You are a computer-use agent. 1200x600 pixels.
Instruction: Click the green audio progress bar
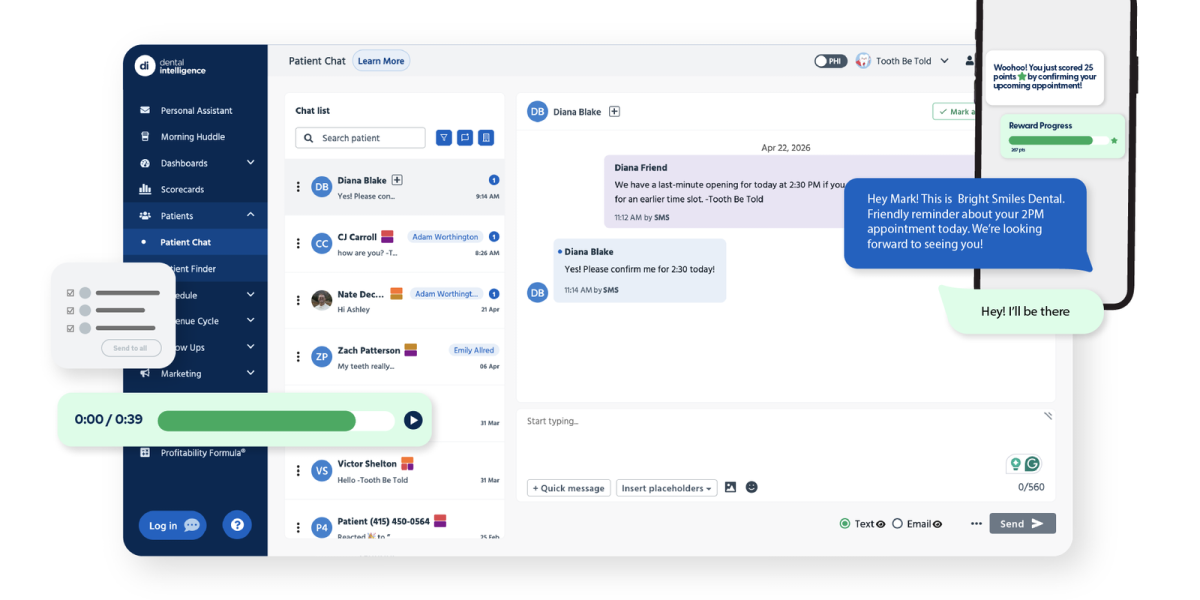click(x=256, y=420)
